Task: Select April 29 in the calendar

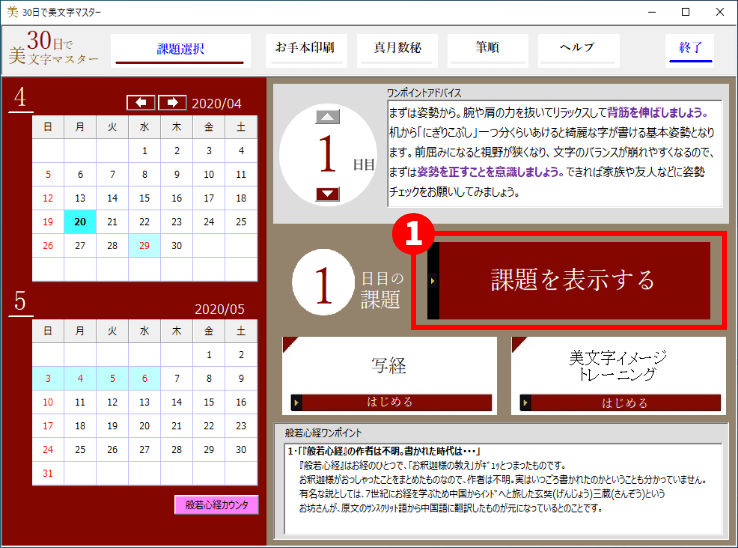Action: click(x=144, y=245)
